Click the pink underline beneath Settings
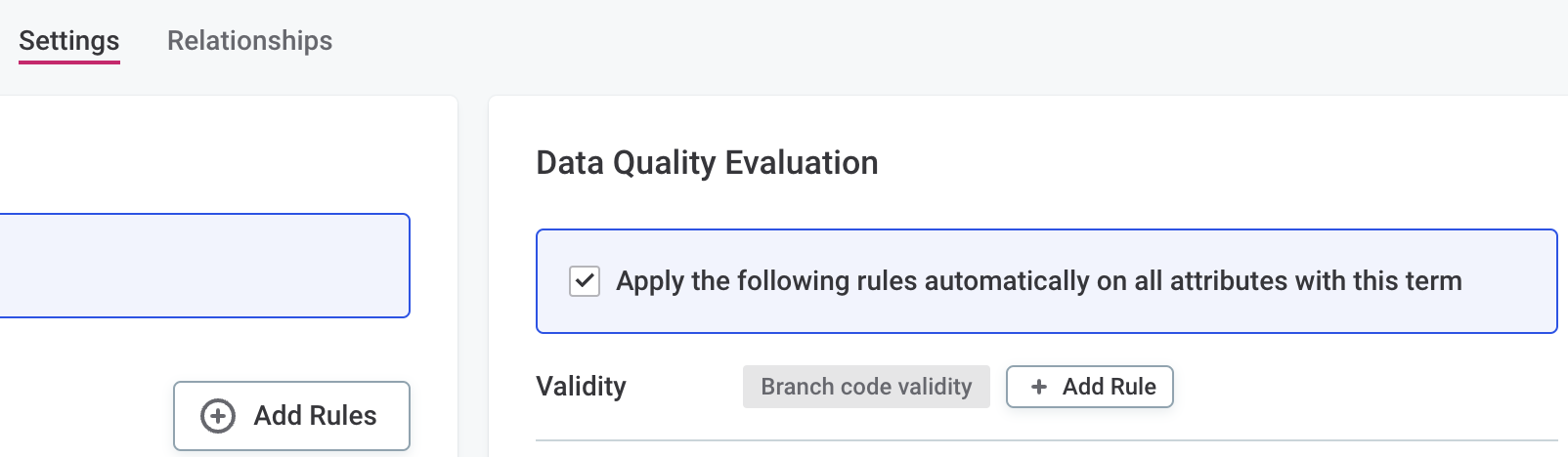Viewport: 1568px width, 457px height. [69, 62]
